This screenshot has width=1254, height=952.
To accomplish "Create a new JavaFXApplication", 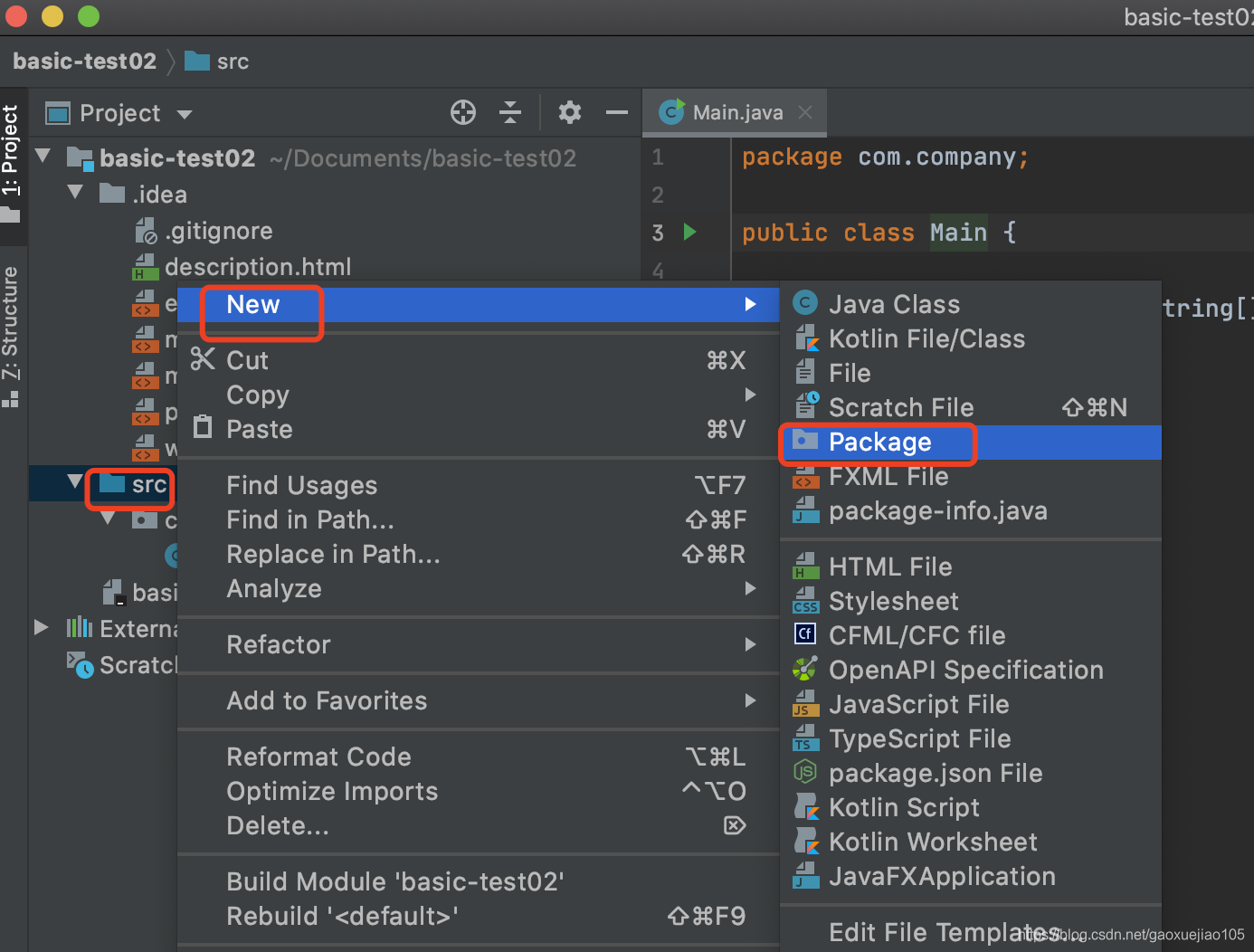I will (x=971, y=876).
